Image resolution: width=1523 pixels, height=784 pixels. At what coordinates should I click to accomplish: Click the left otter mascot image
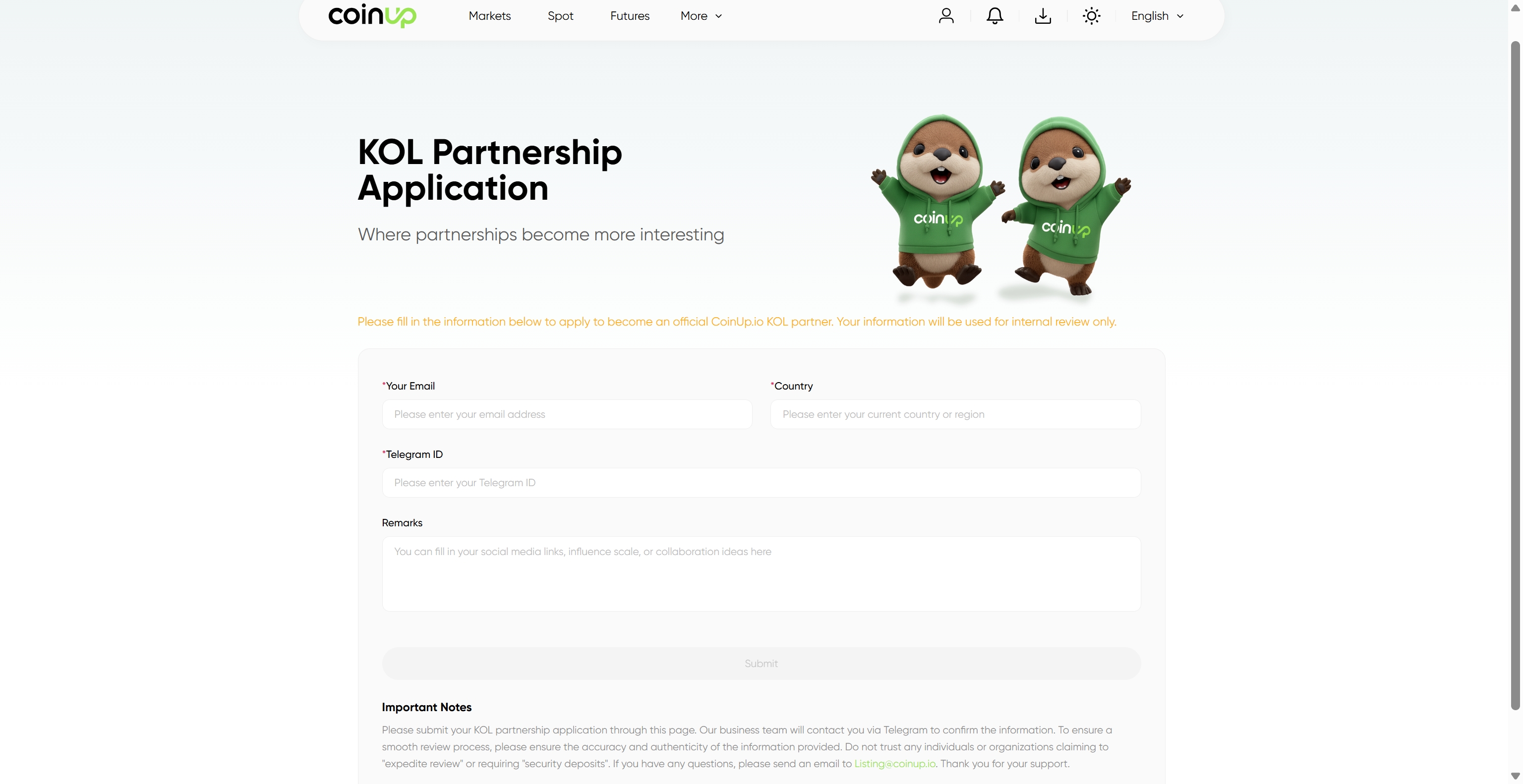coord(937,202)
